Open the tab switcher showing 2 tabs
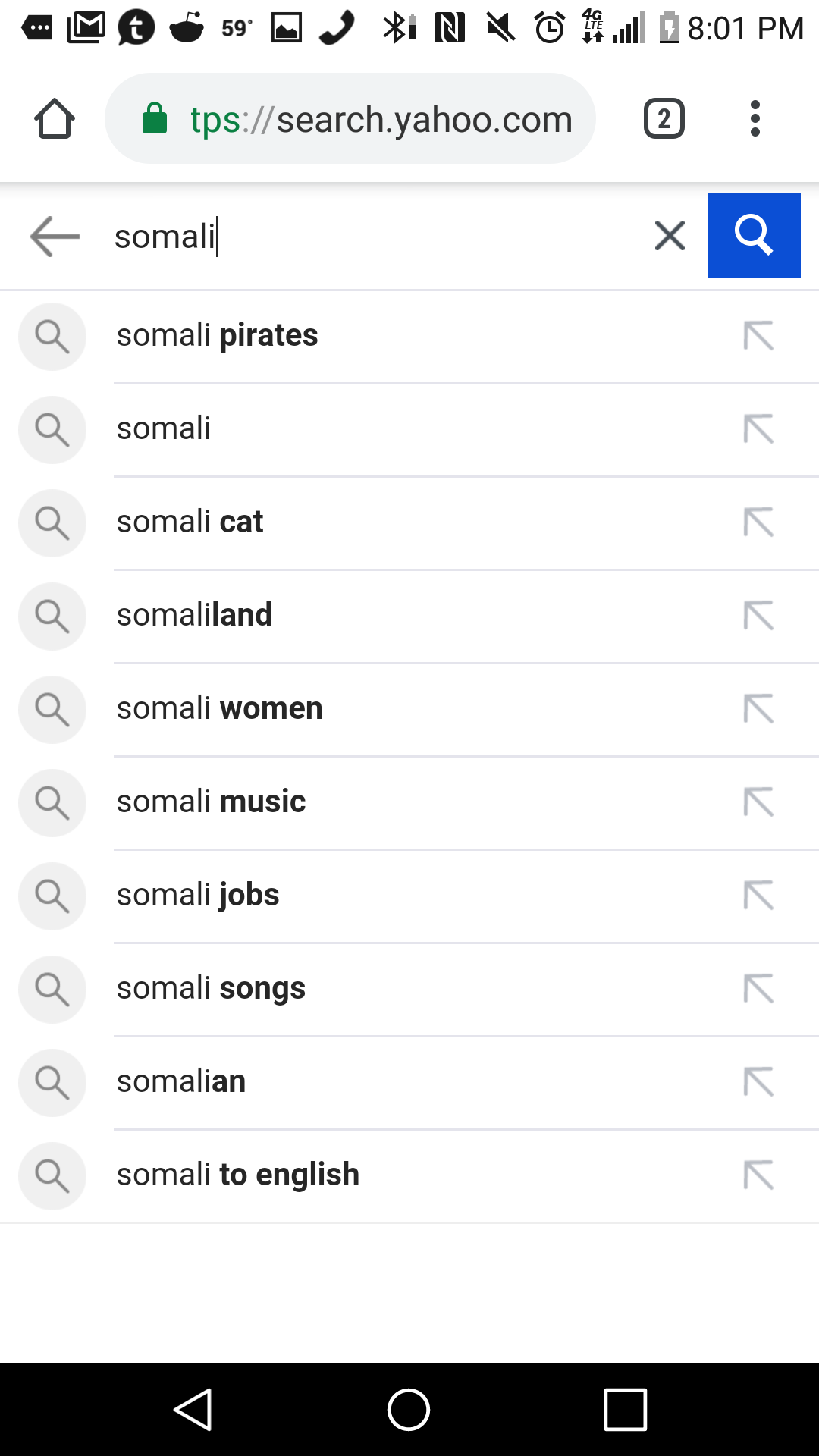Image resolution: width=819 pixels, height=1456 pixels. pos(664,118)
